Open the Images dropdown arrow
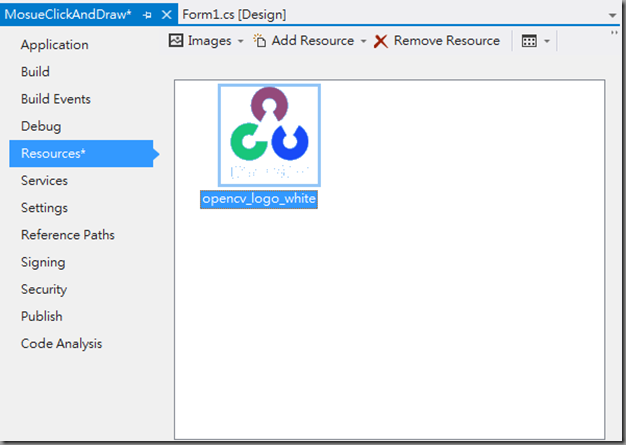 tap(240, 41)
